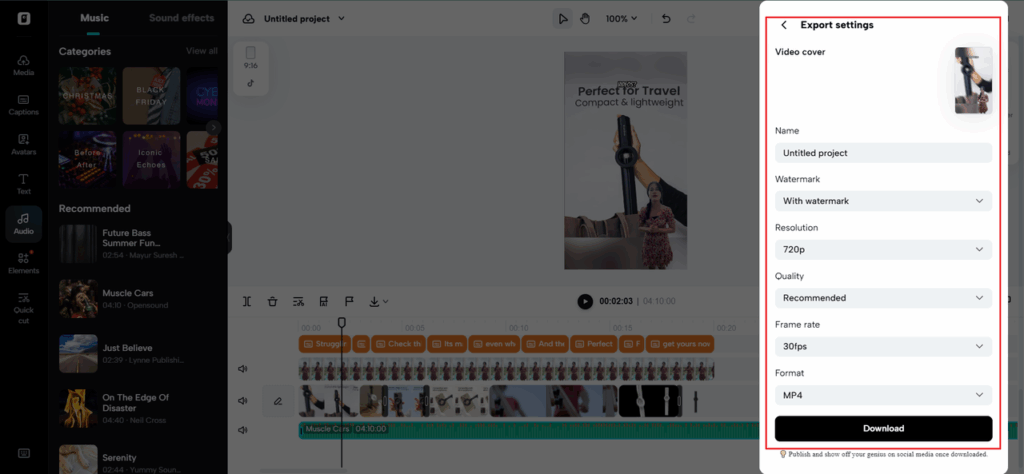Select the 'get yours now' caption clip
Image resolution: width=1024 pixels, height=474 pixels.
pos(679,343)
